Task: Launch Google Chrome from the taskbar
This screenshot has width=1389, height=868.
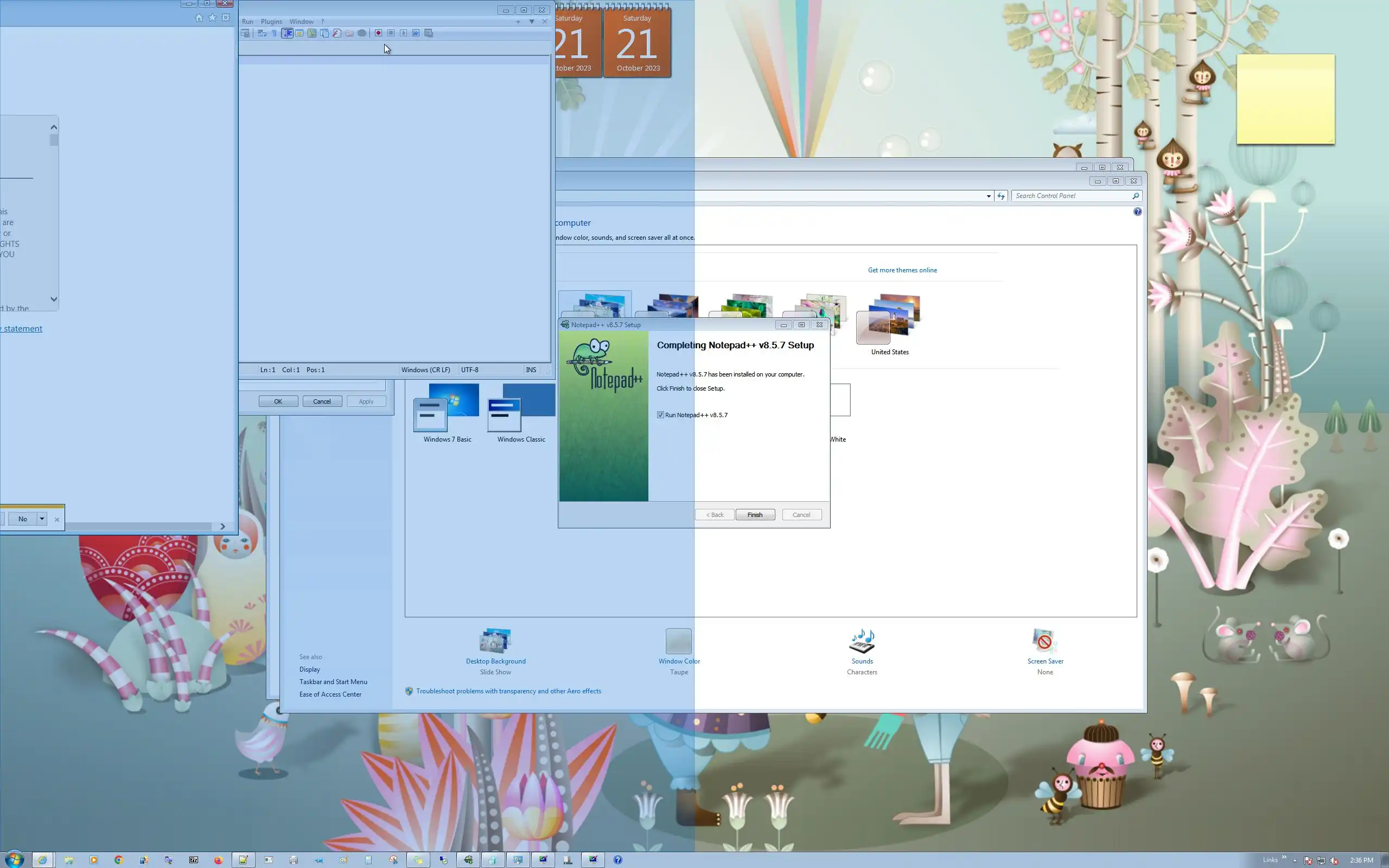Action: click(x=118, y=859)
